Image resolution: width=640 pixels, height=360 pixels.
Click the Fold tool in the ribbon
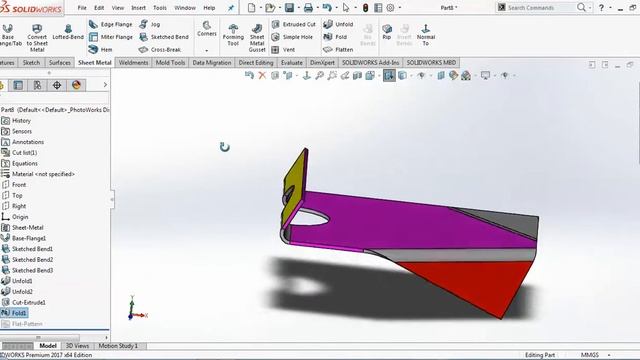coord(335,37)
